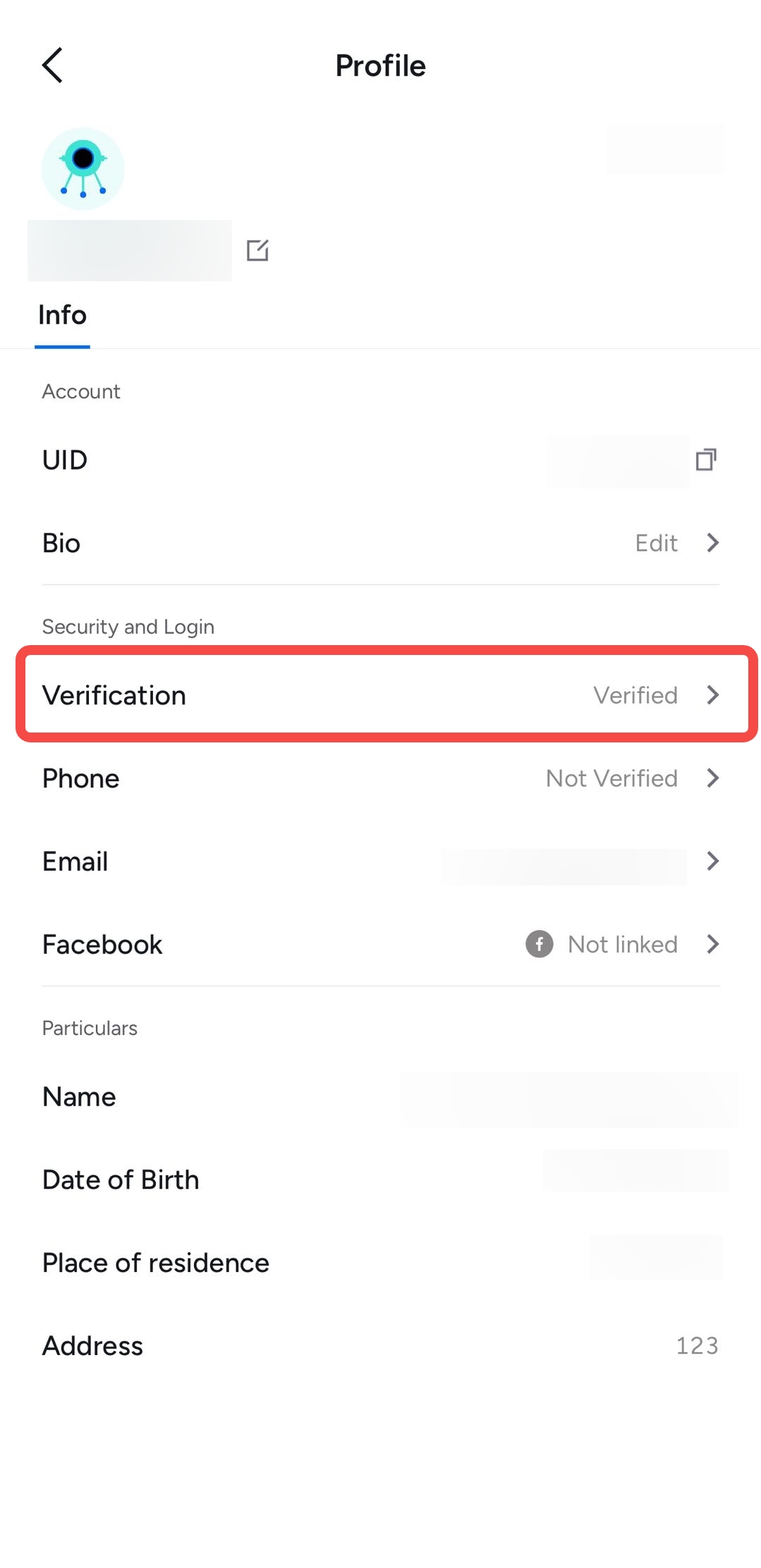Open Verification via its chevron arrow

tap(712, 695)
